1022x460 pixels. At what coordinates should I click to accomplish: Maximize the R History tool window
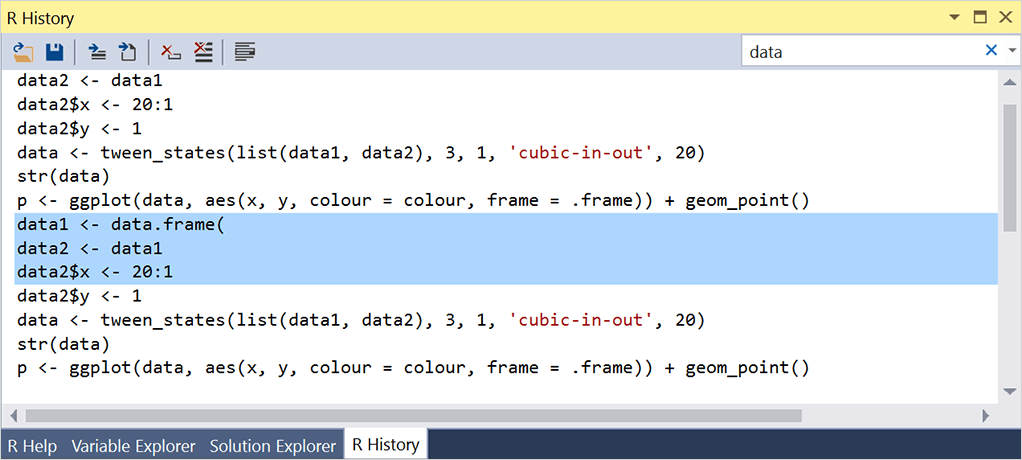coord(980,18)
